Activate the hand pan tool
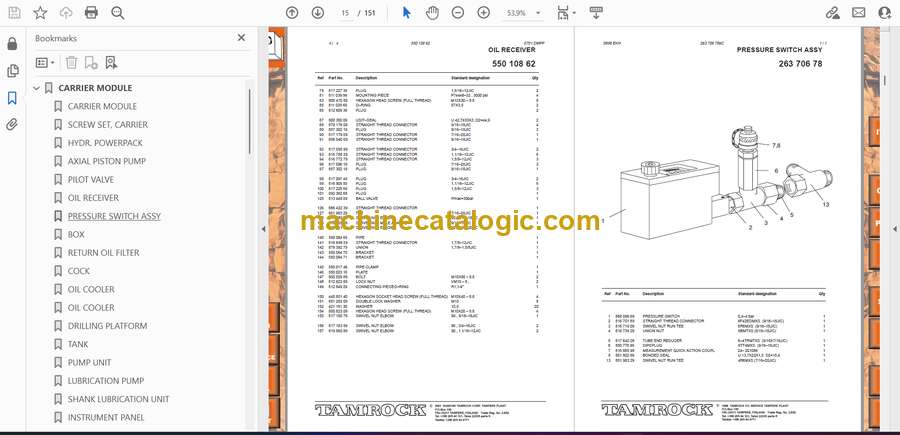Viewport: 900px width, 435px height. [x=432, y=13]
